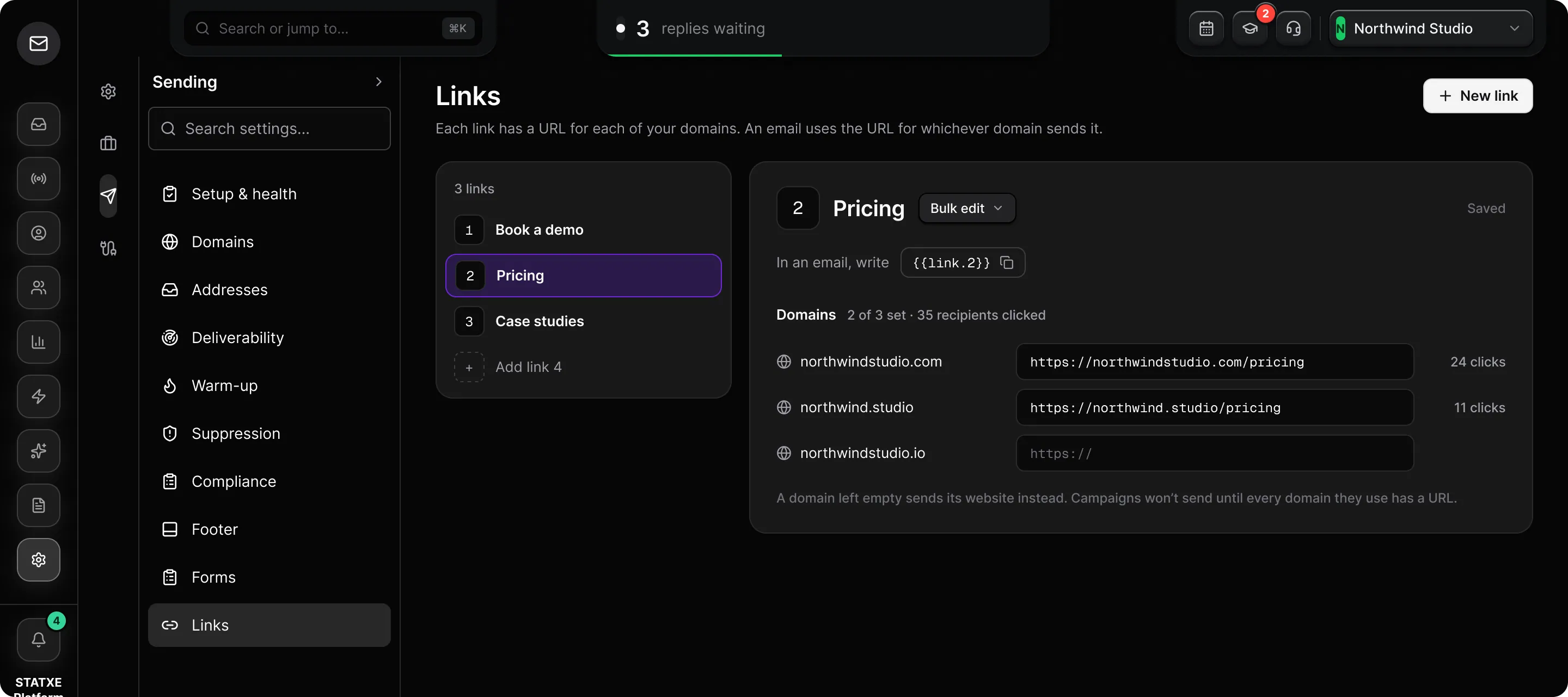
Task: Open the lightning bolt automation icon
Action: [38, 396]
